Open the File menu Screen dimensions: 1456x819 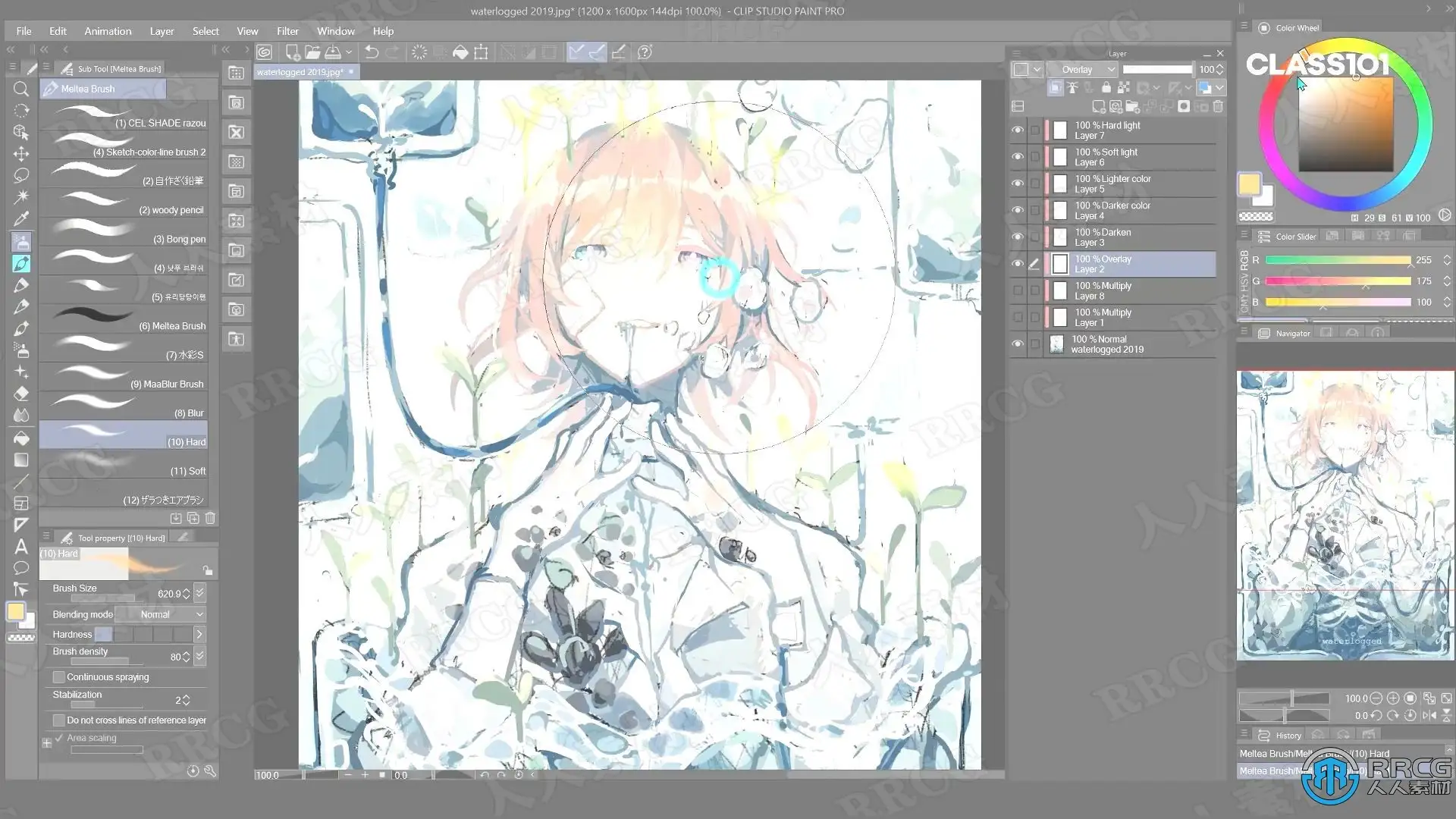[x=24, y=31]
